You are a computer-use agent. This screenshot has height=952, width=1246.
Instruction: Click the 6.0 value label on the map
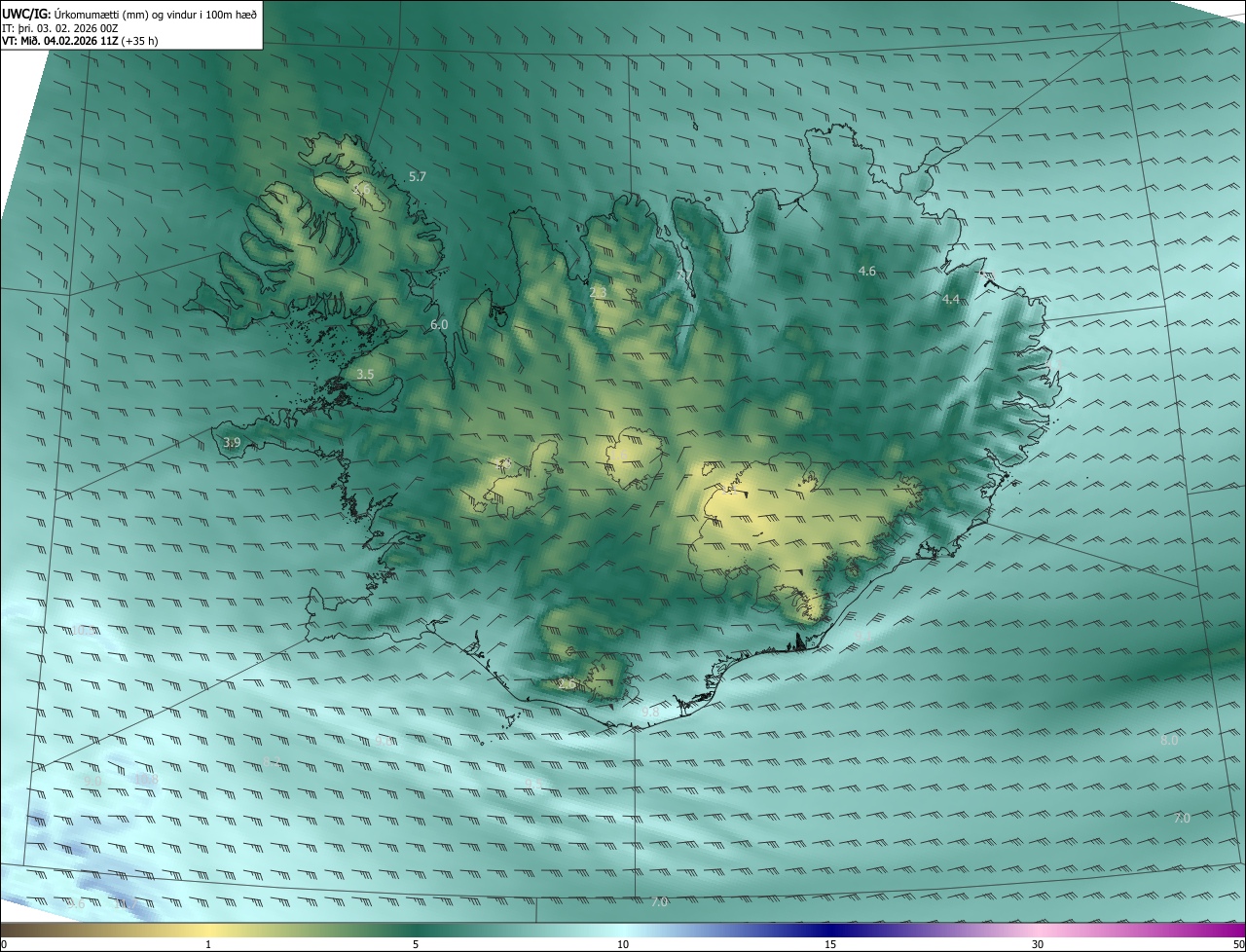click(x=439, y=324)
